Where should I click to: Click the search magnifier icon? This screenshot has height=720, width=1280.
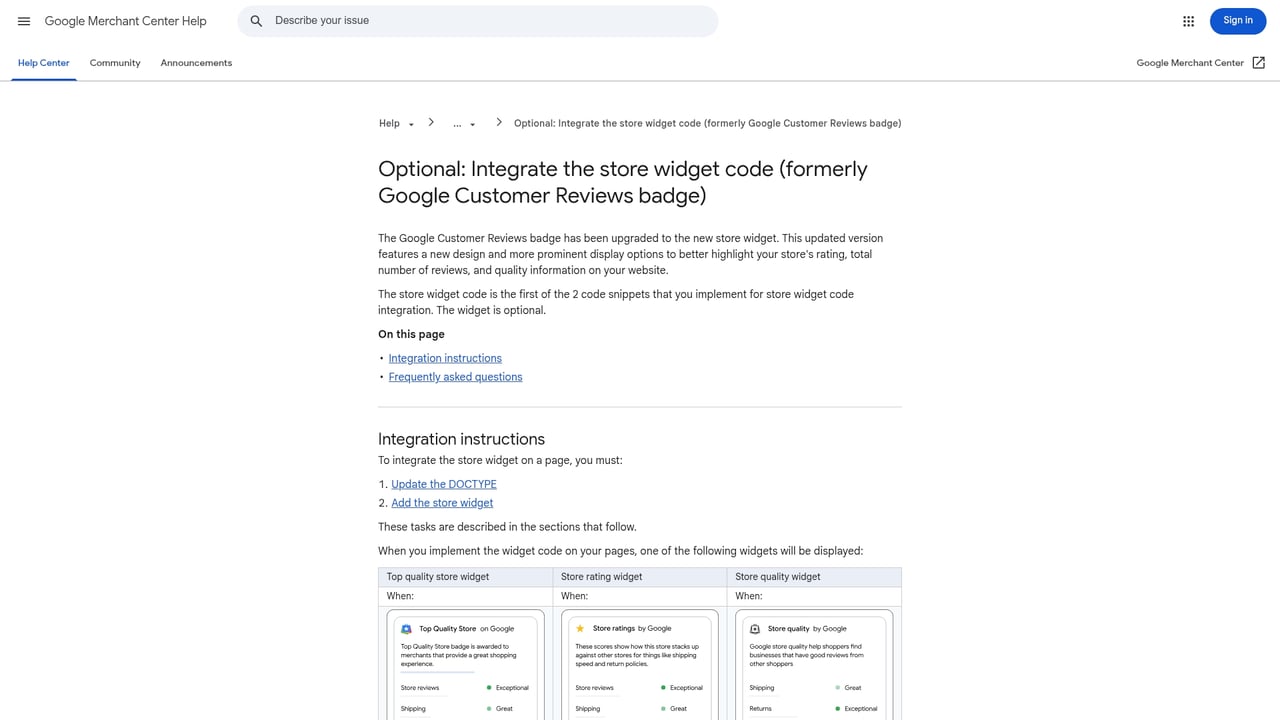256,20
